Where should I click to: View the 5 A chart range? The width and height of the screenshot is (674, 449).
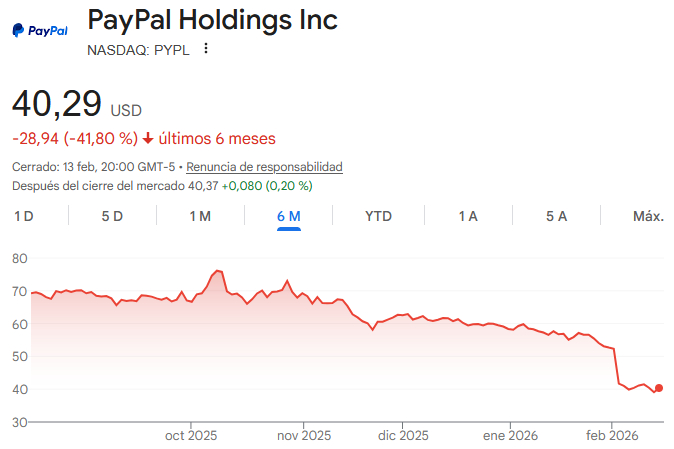(x=556, y=216)
